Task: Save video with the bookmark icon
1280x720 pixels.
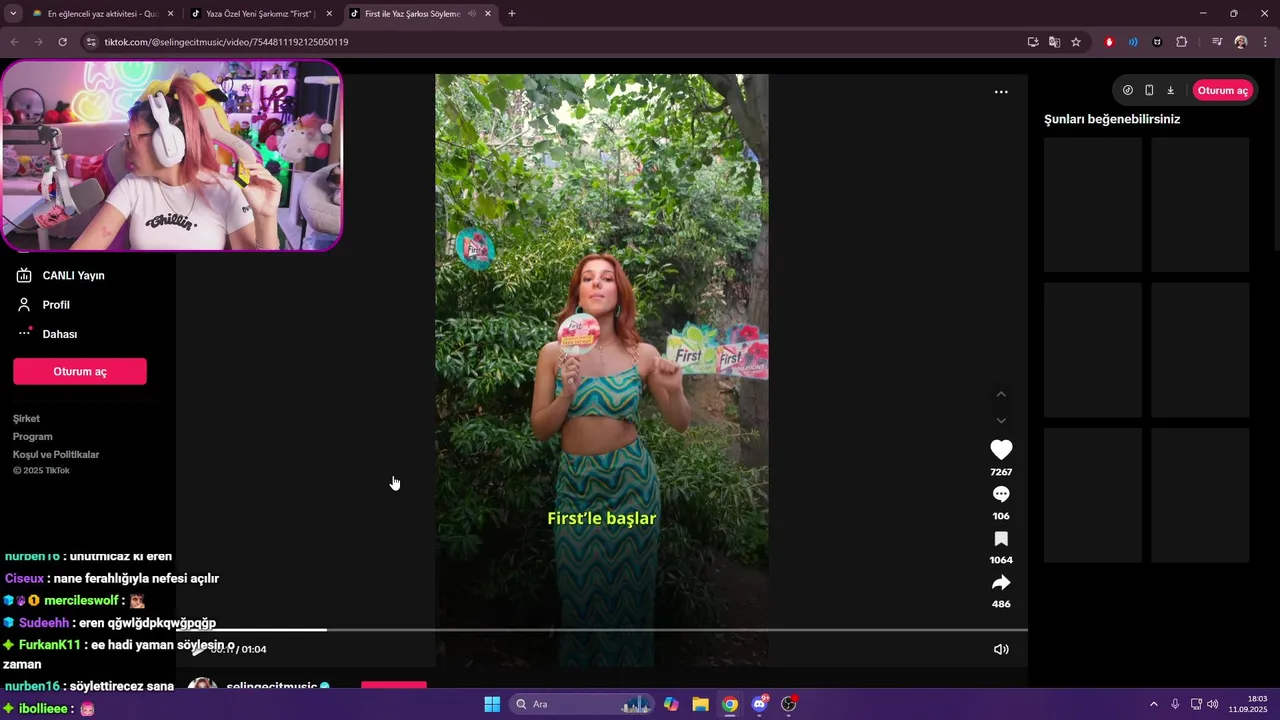Action: 1001,539
